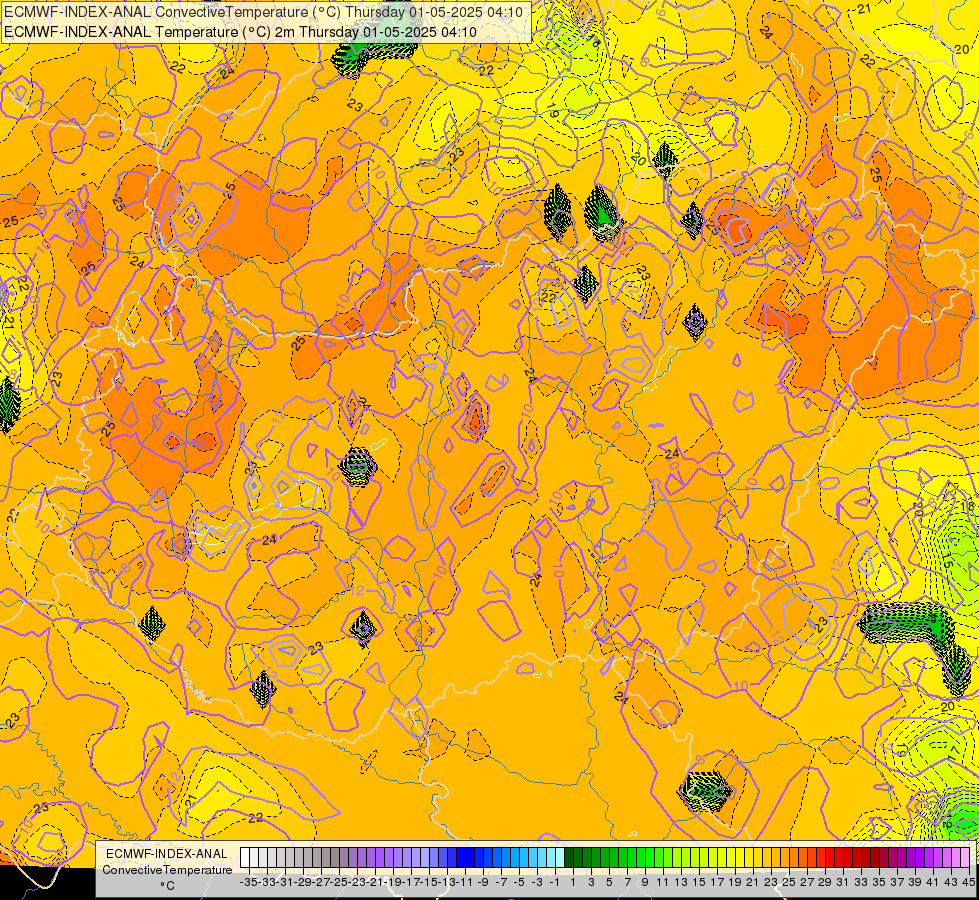979x900 pixels.
Task: Pick the orange swatch between 25 and 27
Action: pyautogui.click(x=794, y=858)
